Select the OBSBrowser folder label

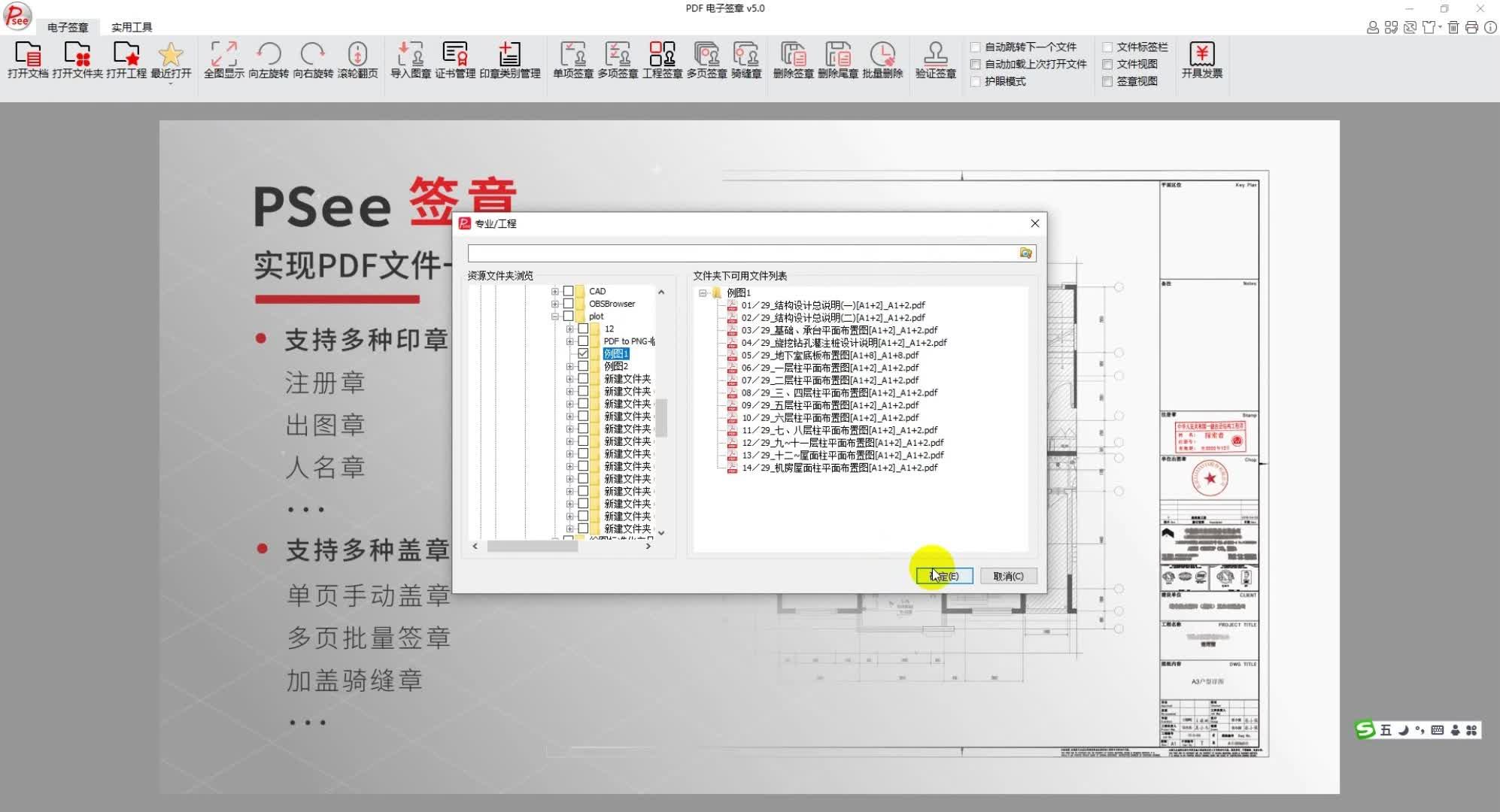tap(612, 304)
